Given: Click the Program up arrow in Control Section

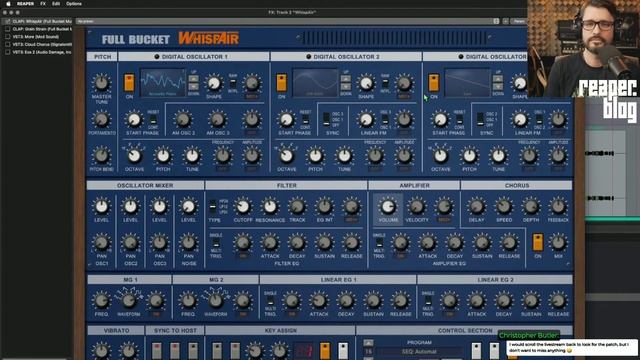Looking at the screenshot, I should pos(368,343).
